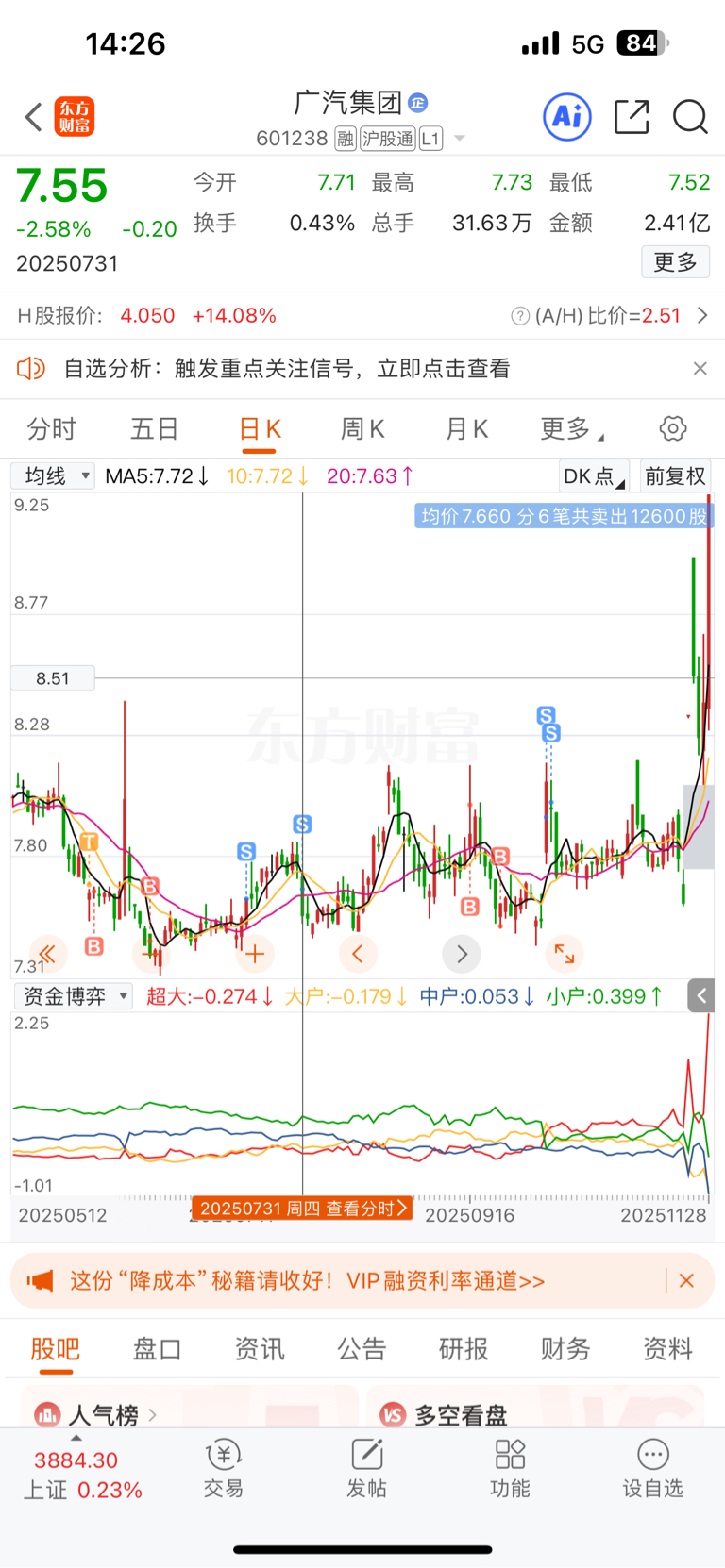Switch to the 周K chart tab
This screenshot has height=1568, width=725.
tap(362, 429)
